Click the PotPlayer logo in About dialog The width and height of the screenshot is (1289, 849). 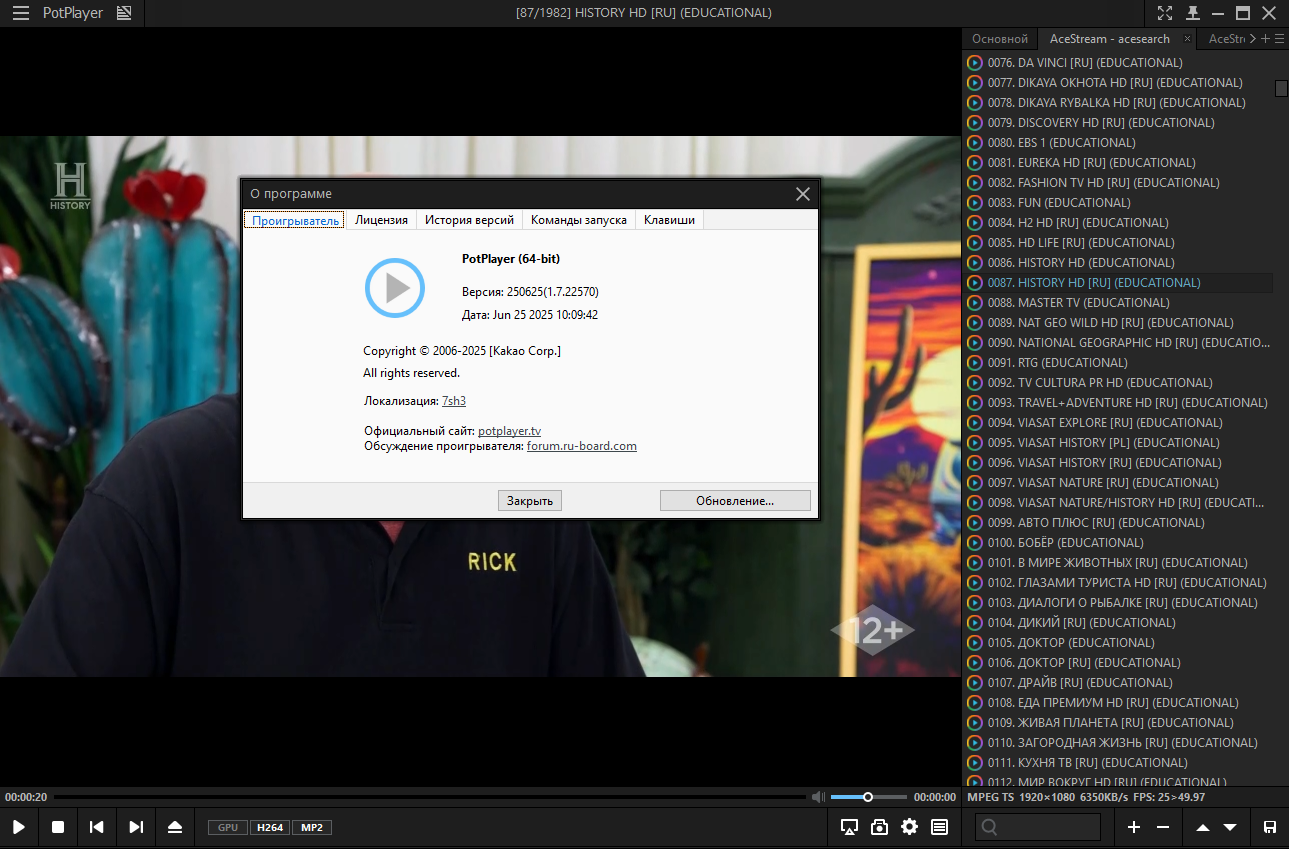point(395,288)
